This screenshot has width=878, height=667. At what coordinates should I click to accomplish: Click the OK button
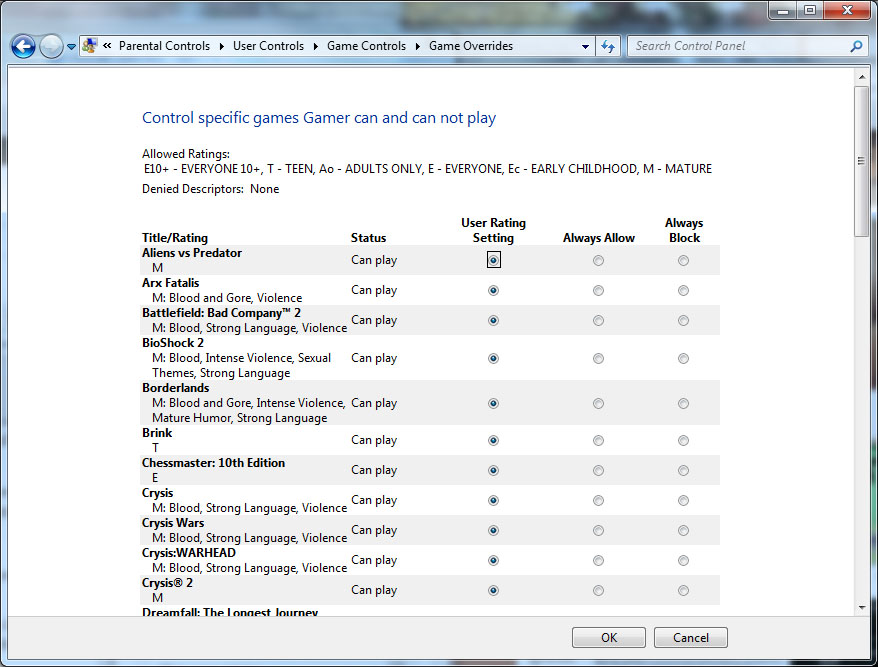pos(609,638)
